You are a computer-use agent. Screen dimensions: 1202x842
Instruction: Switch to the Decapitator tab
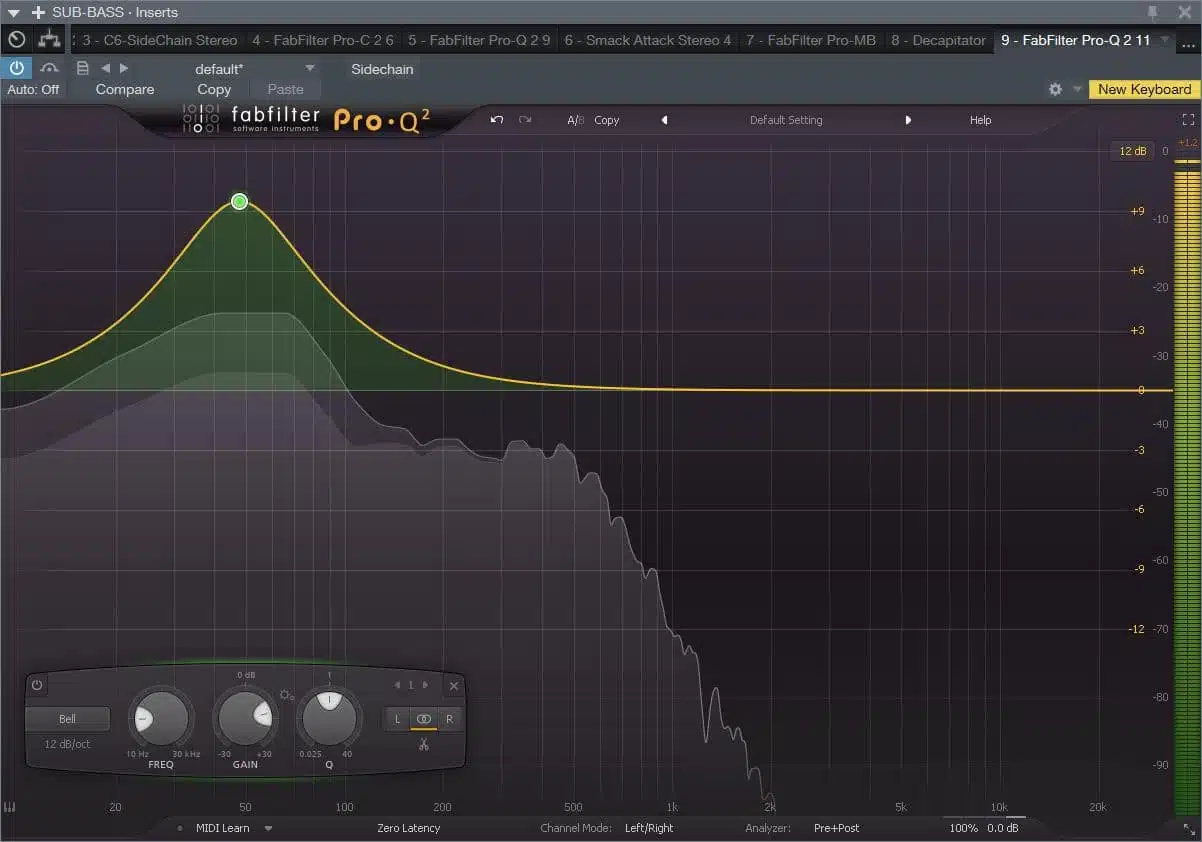938,40
